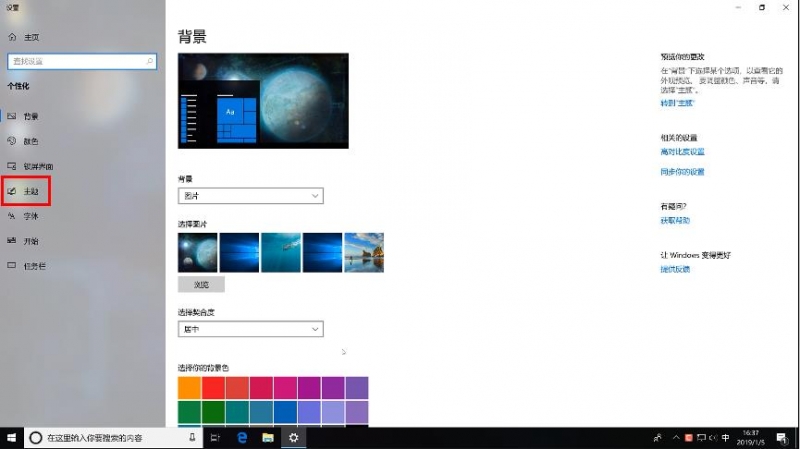800x449 pixels.
Task: Click the volume speaker tray icon
Action: pyautogui.click(x=713, y=438)
